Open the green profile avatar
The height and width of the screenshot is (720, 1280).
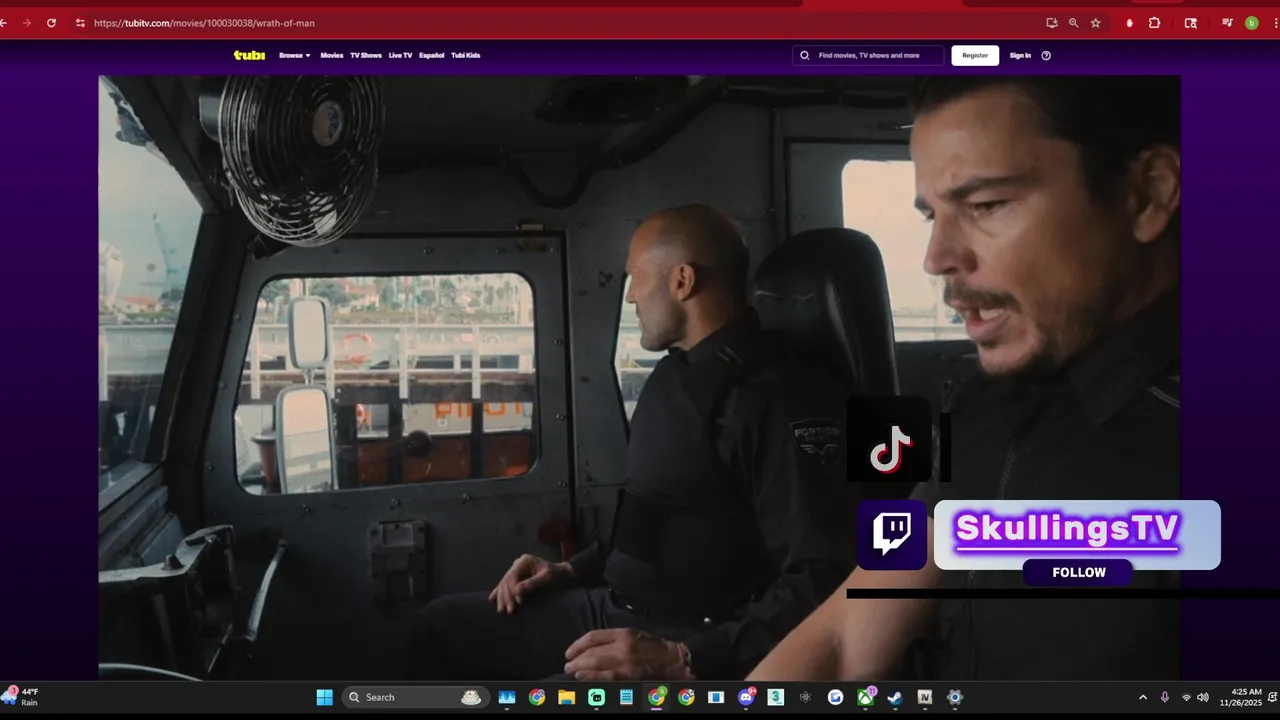[1251, 23]
